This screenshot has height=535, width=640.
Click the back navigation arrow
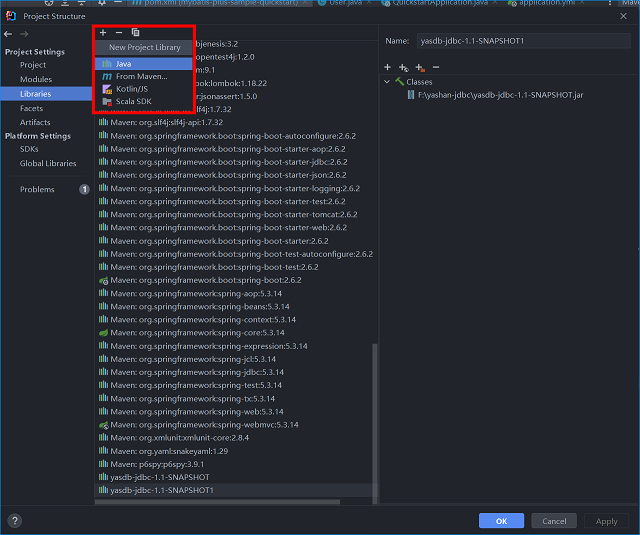[x=9, y=34]
